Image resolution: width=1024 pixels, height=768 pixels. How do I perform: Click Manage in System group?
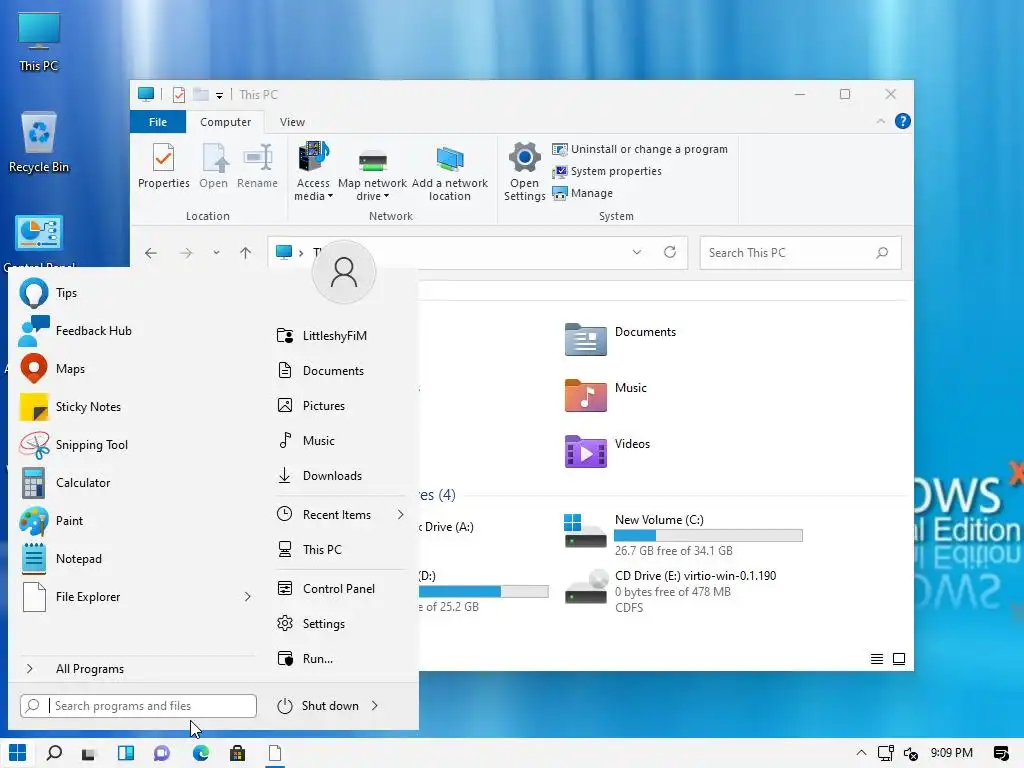click(x=583, y=193)
